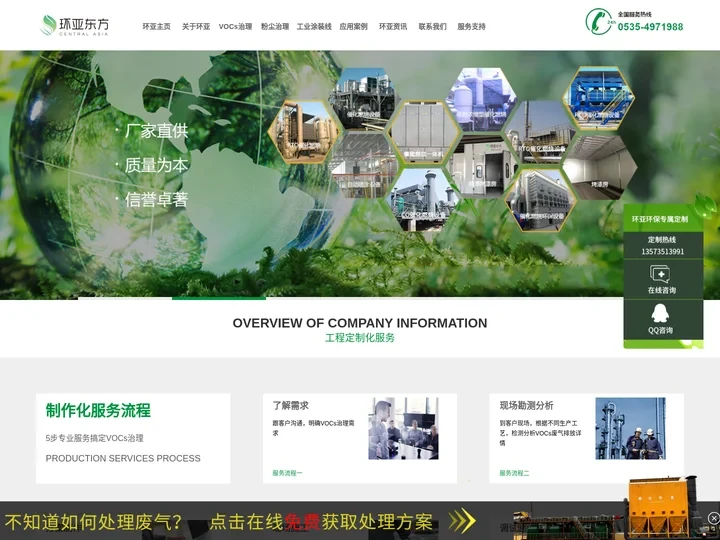Click OVERVIEW OF COMPANY INFORMATION heading

click(360, 323)
